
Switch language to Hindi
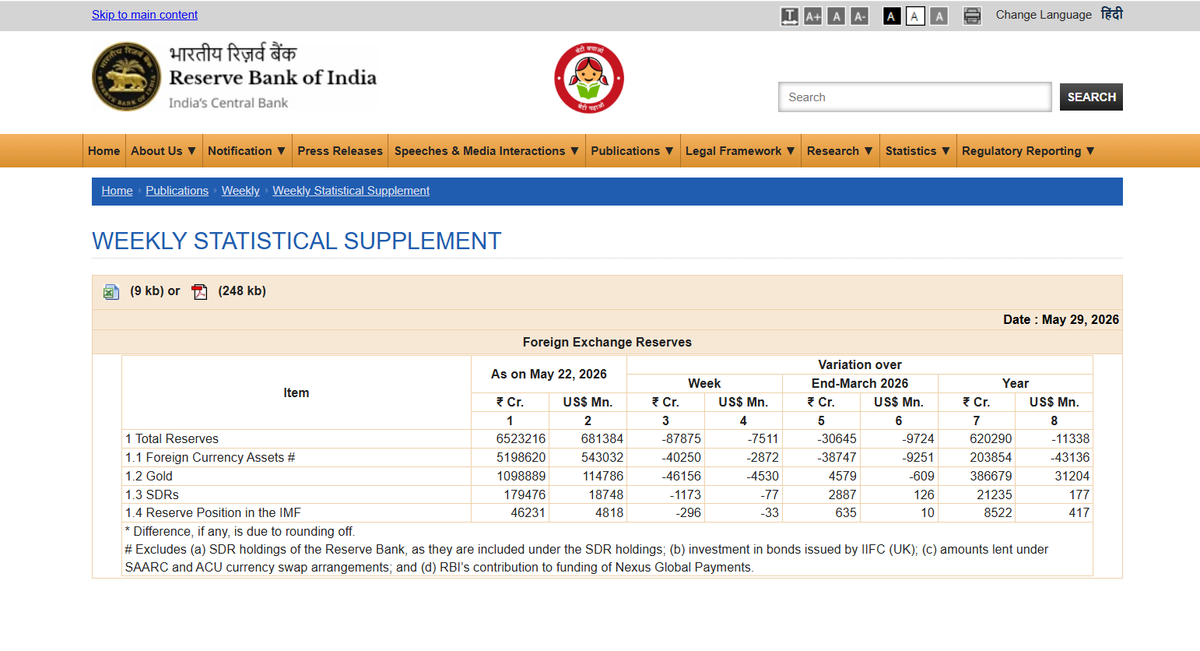pyautogui.click(x=1112, y=14)
